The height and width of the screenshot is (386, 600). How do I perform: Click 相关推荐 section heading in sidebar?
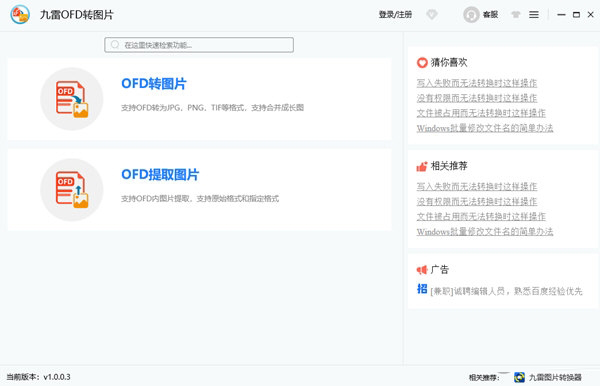449,166
